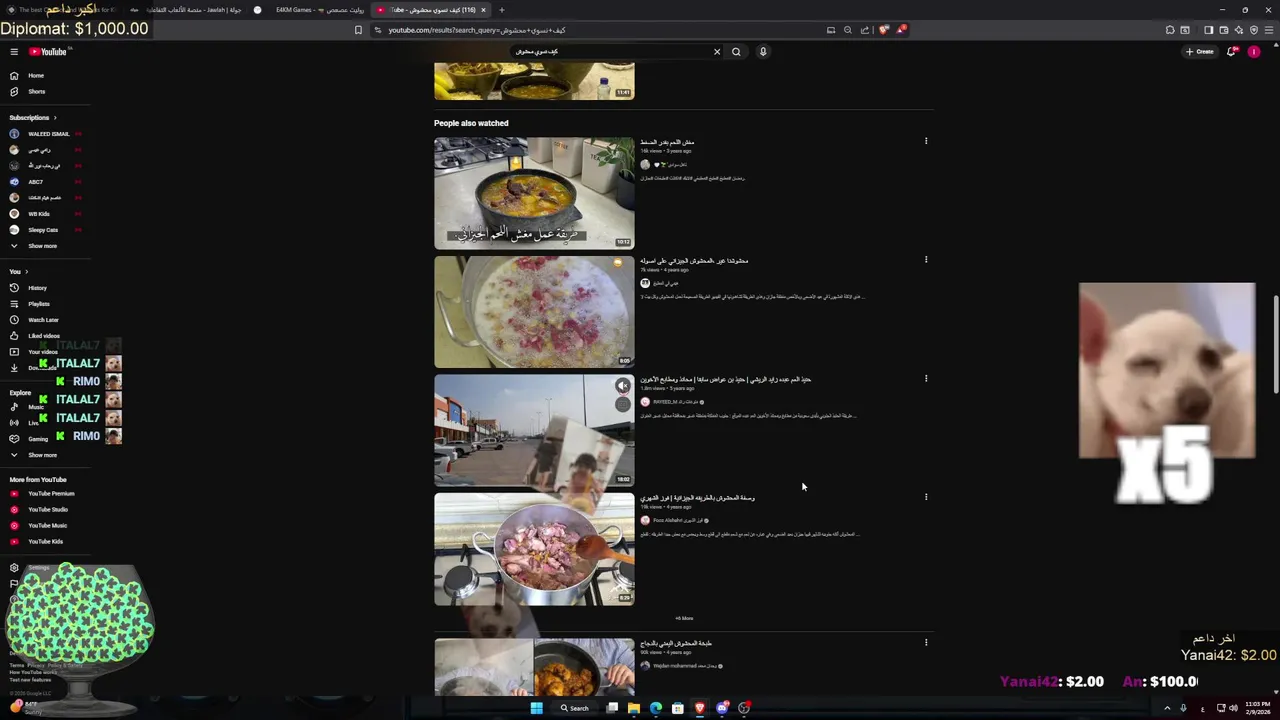Open browser main hamburger menu
This screenshot has width=1280, height=720.
click(x=1268, y=30)
